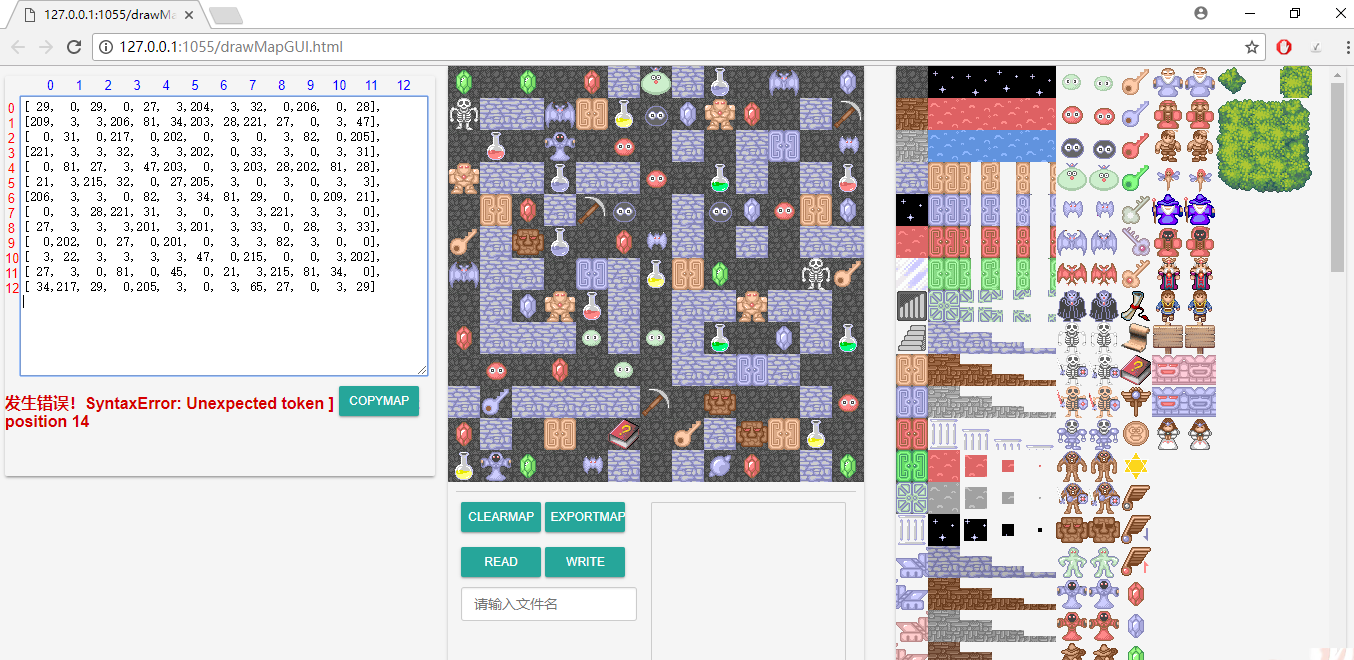This screenshot has width=1354, height=660.
Task: Pick the gray stone staircase tile
Action: (x=911, y=338)
